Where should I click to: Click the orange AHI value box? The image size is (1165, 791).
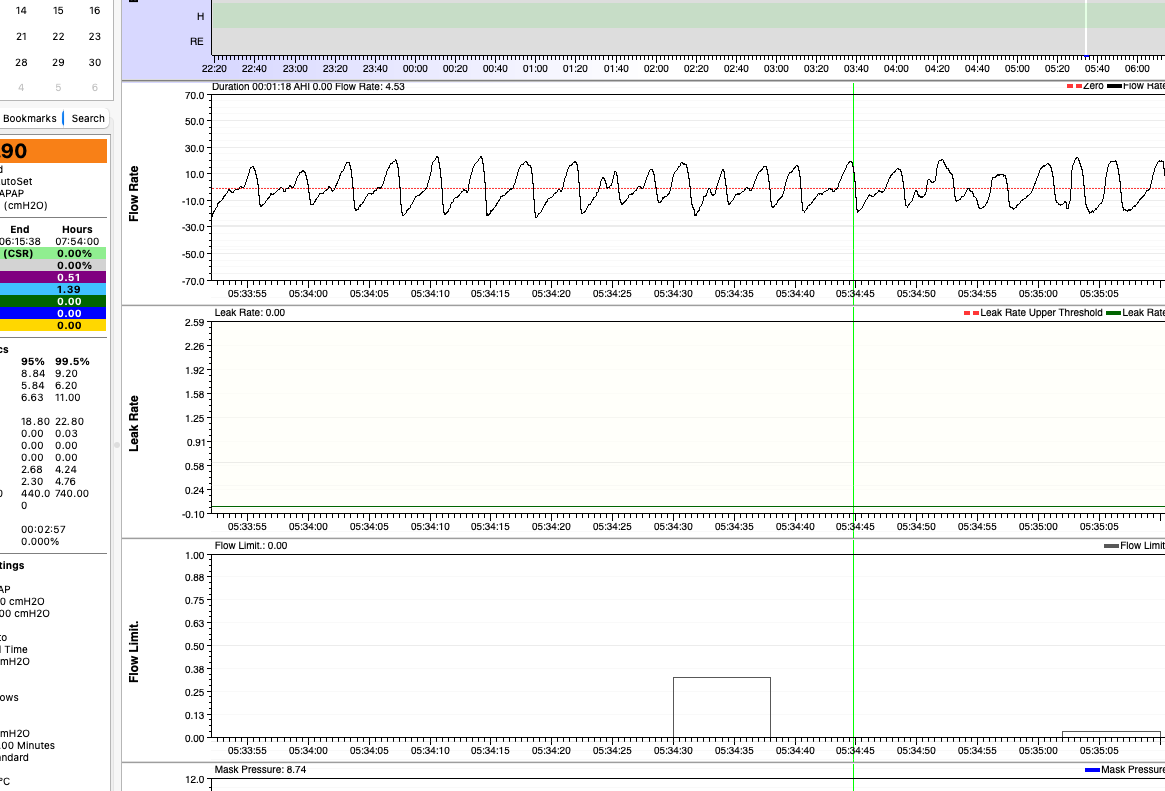point(53,151)
